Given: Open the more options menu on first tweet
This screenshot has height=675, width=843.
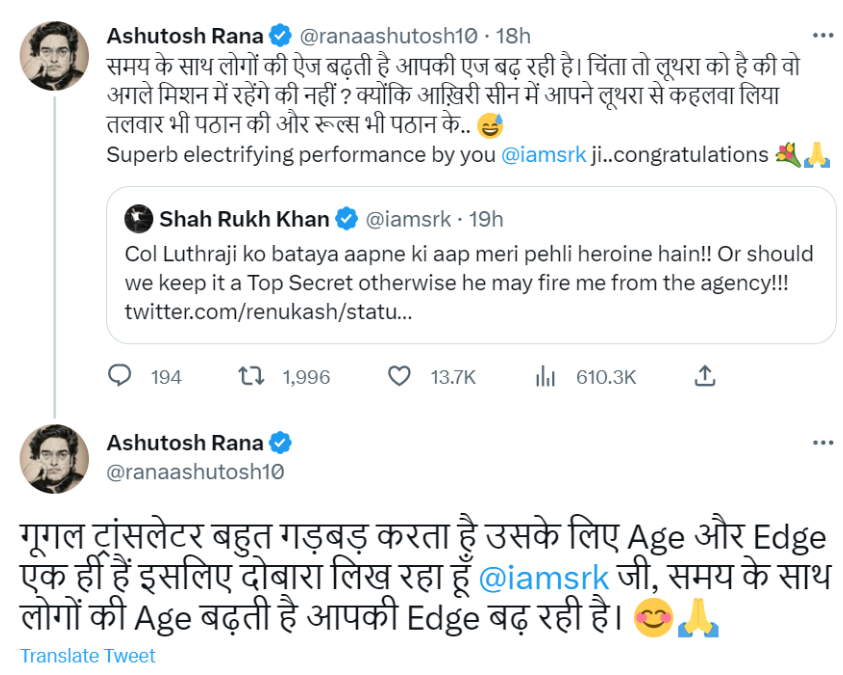Looking at the screenshot, I should (x=822, y=36).
